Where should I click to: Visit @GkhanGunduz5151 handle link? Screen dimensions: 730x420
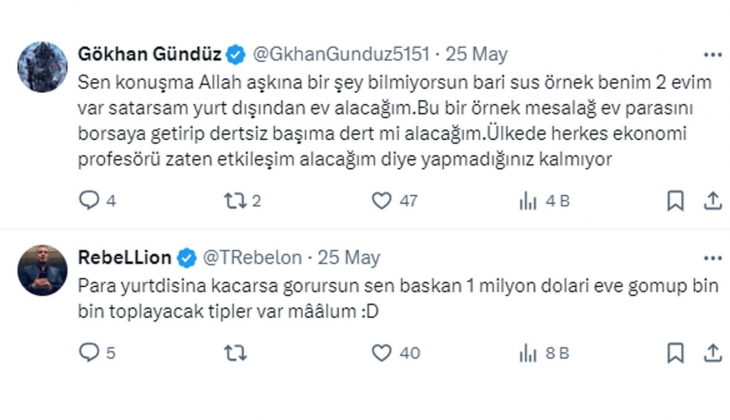coord(341,54)
